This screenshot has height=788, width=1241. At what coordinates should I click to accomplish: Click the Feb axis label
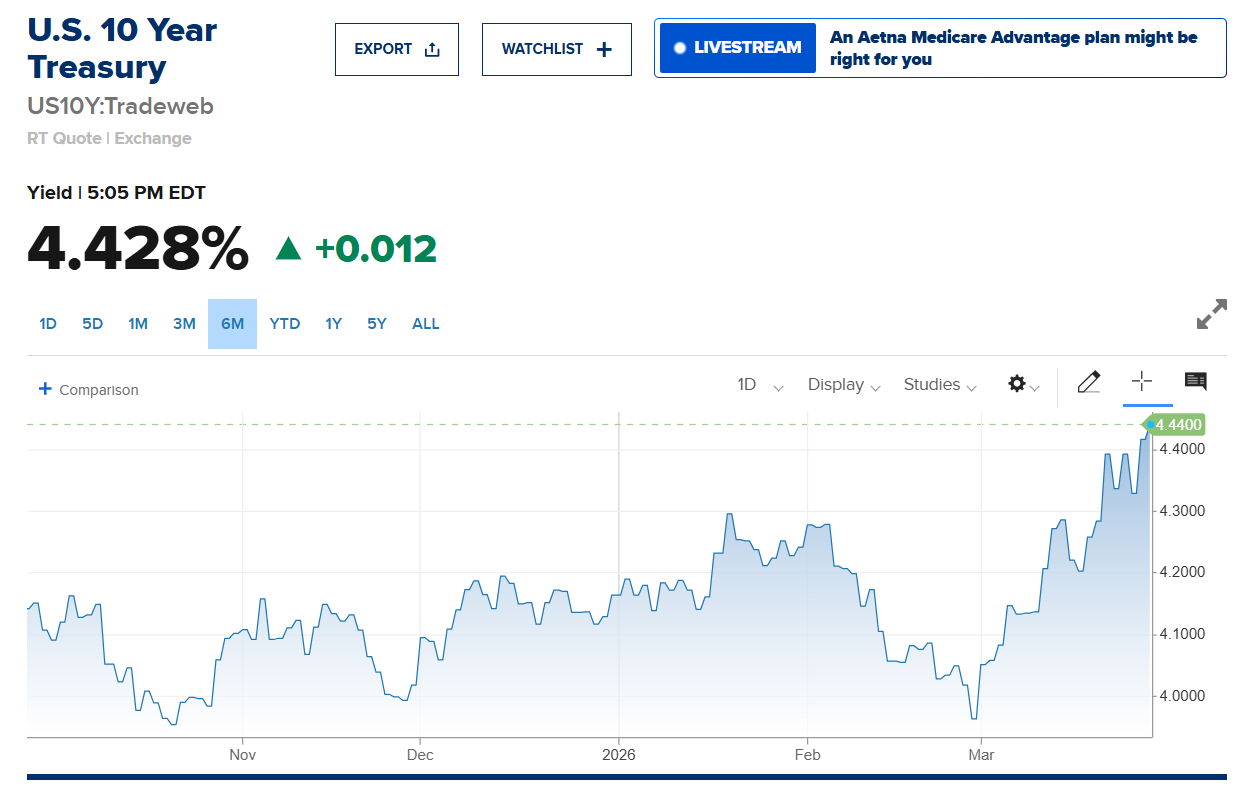pyautogui.click(x=807, y=755)
